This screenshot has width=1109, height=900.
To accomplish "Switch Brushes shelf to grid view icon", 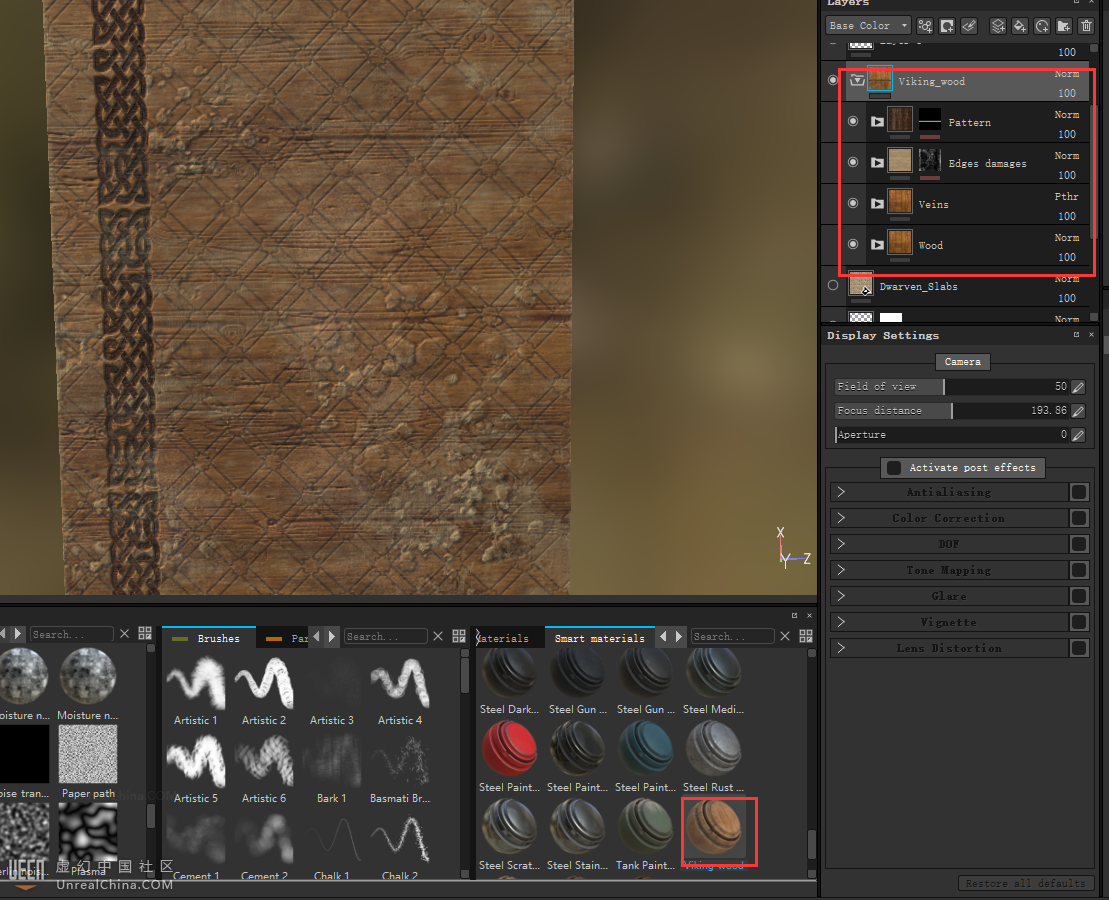I will pyautogui.click(x=459, y=635).
